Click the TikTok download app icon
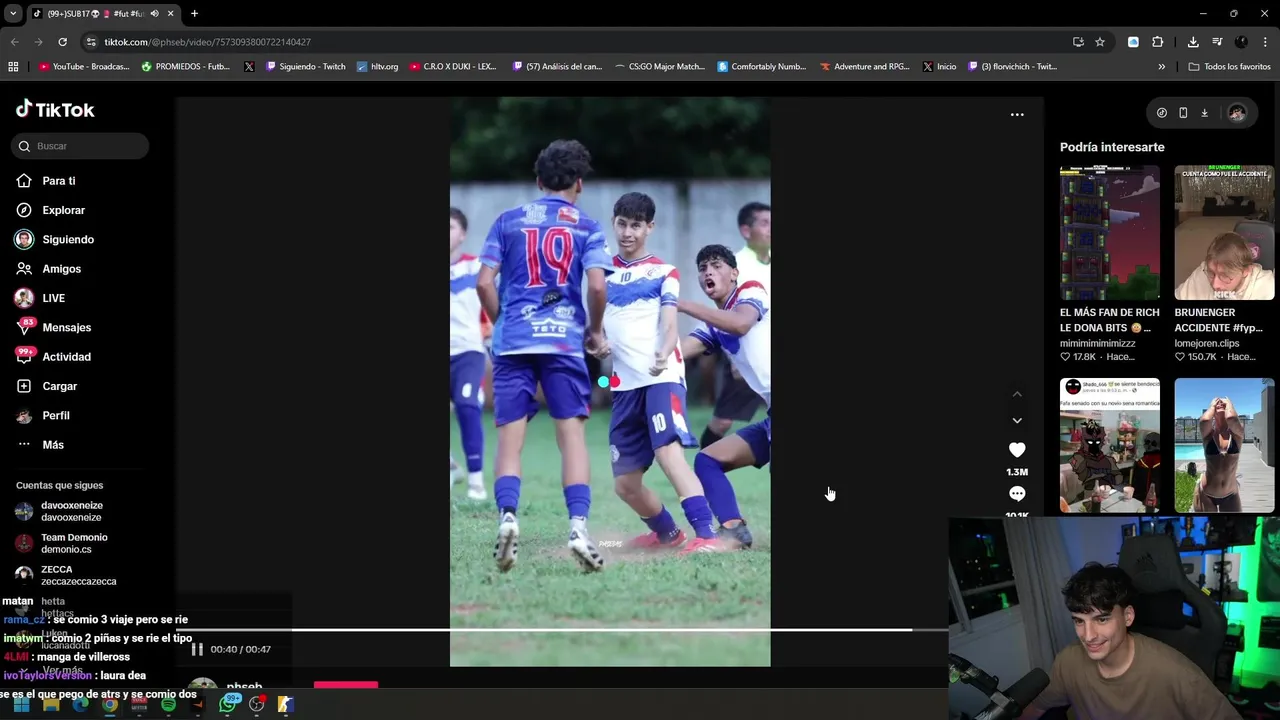 click(1204, 113)
